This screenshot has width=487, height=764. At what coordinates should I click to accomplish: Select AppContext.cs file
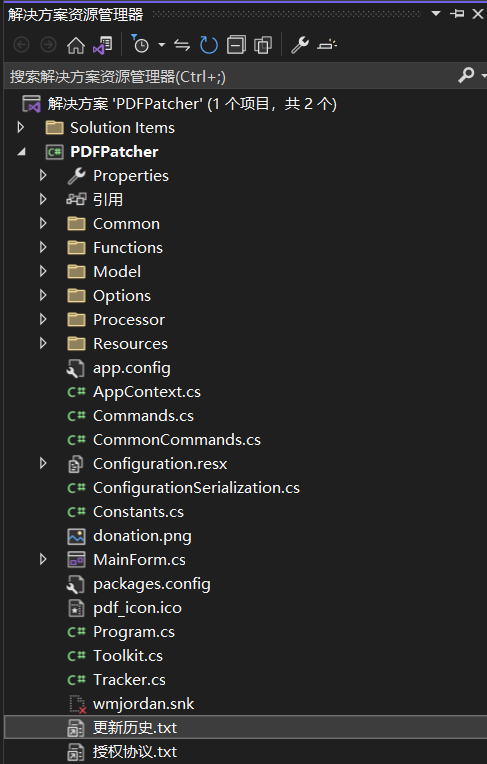pos(147,392)
